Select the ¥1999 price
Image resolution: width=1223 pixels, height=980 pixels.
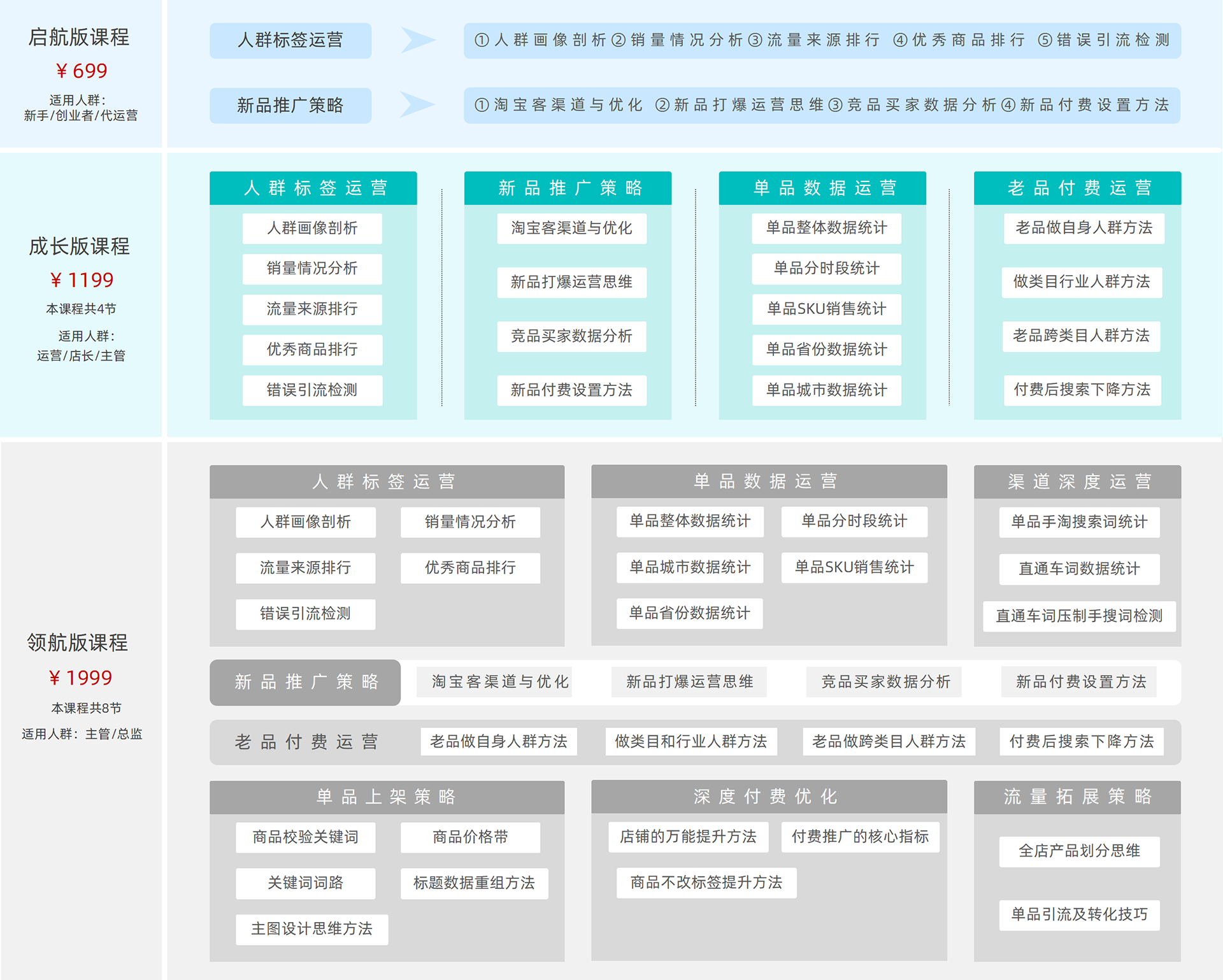tap(81, 678)
